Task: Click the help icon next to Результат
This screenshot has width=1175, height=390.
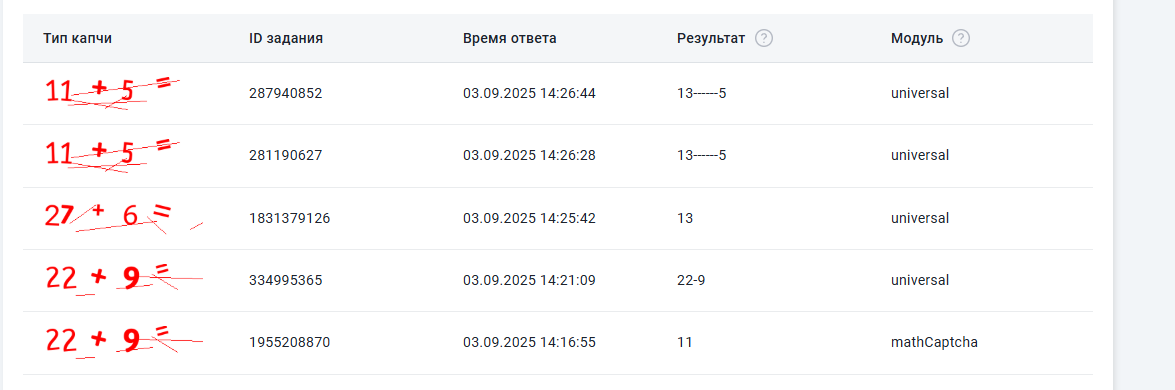Action: 764,38
